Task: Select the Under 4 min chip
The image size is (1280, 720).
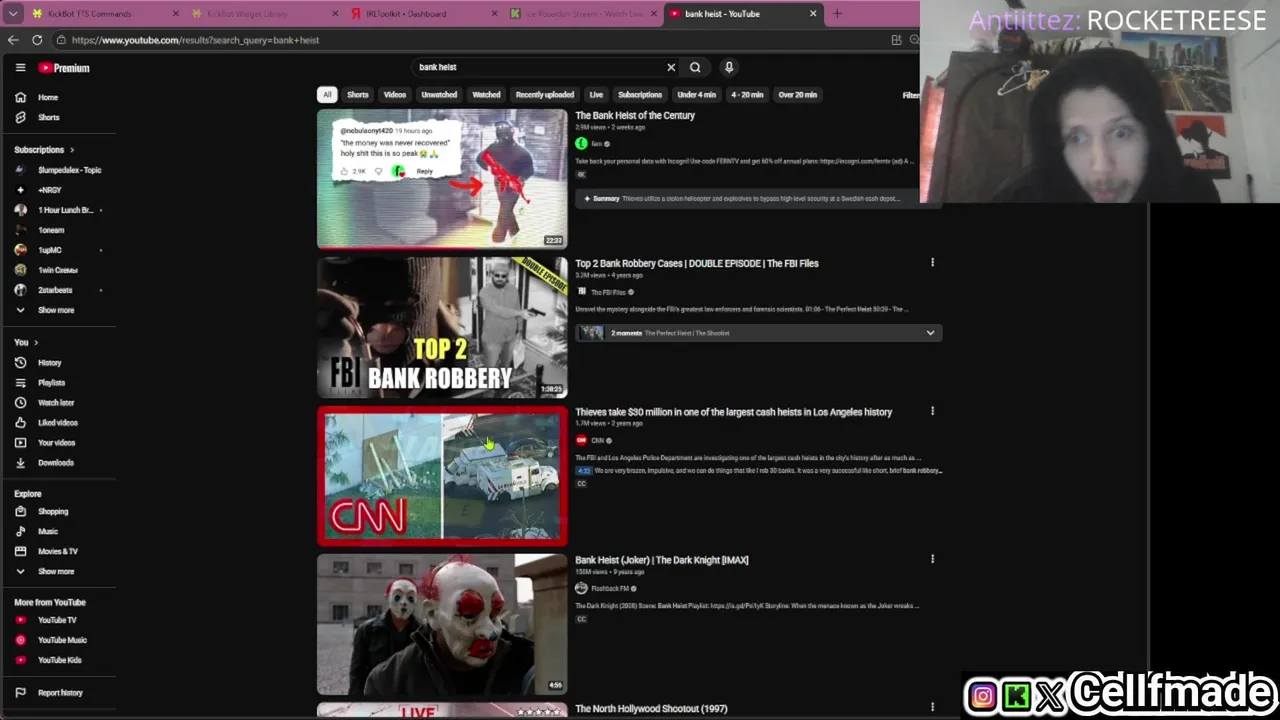Action: 696,94
